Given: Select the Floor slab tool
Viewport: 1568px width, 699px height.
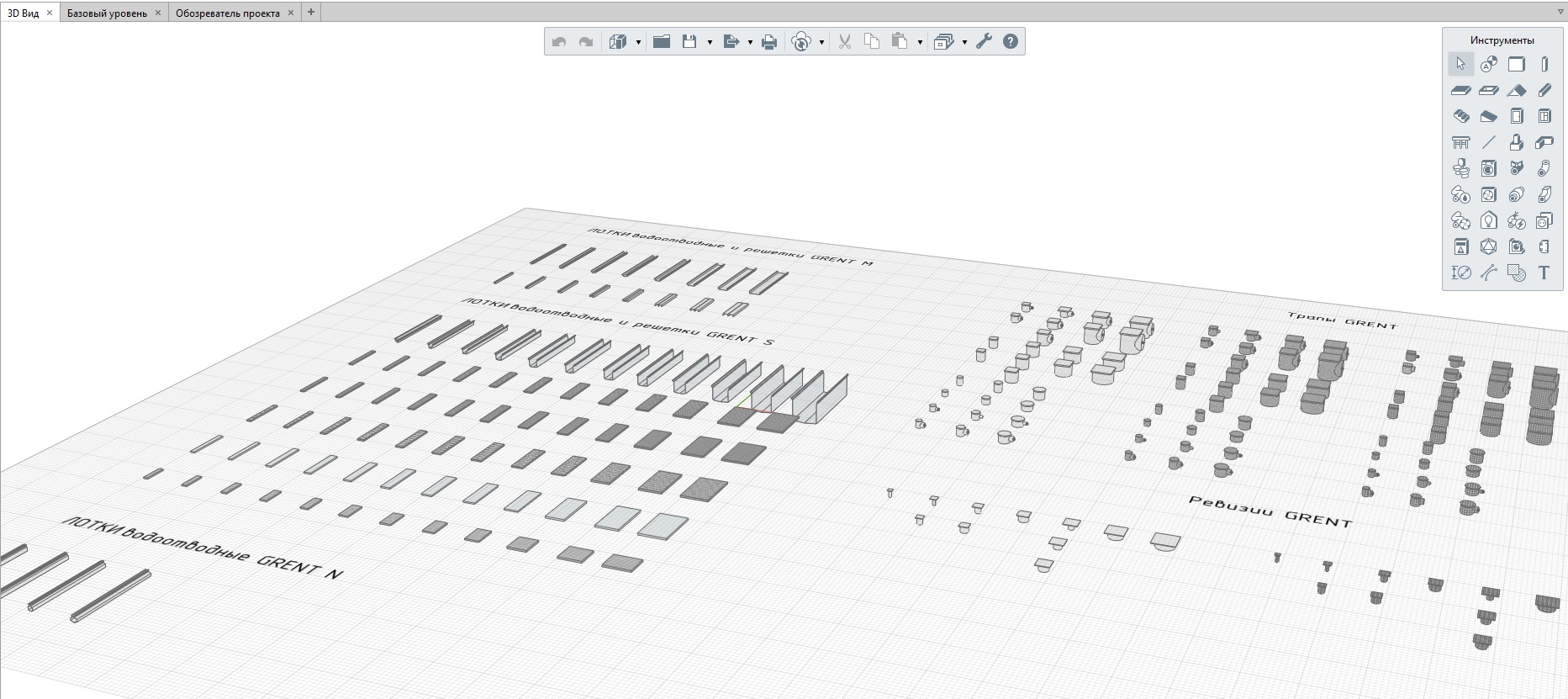Looking at the screenshot, I should pyautogui.click(x=1461, y=90).
